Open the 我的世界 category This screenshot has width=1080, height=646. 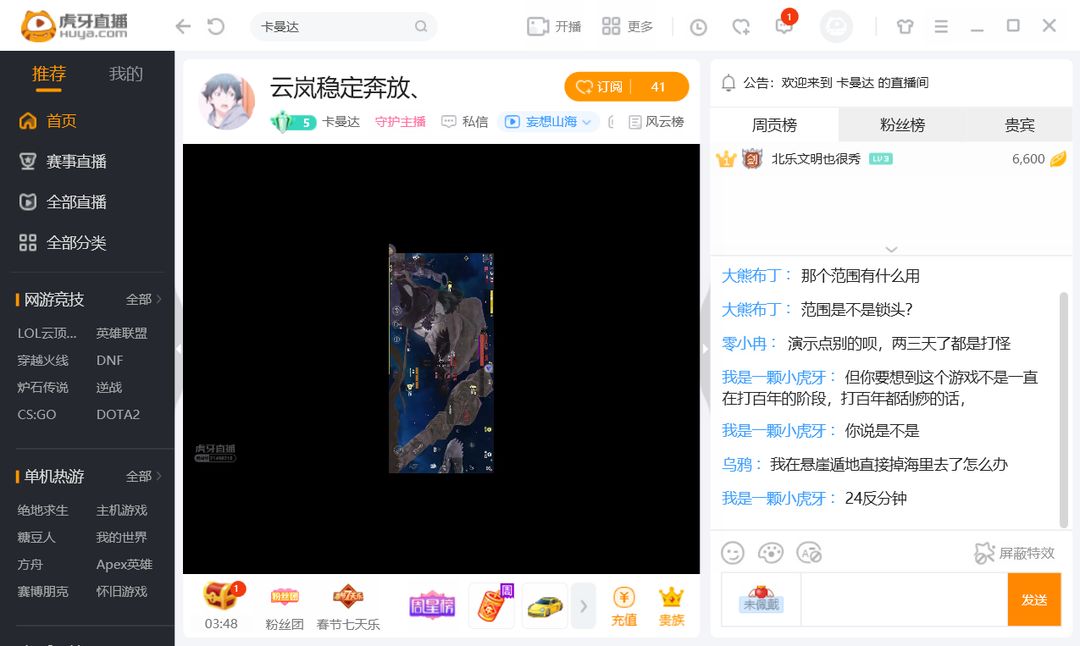tap(121, 537)
